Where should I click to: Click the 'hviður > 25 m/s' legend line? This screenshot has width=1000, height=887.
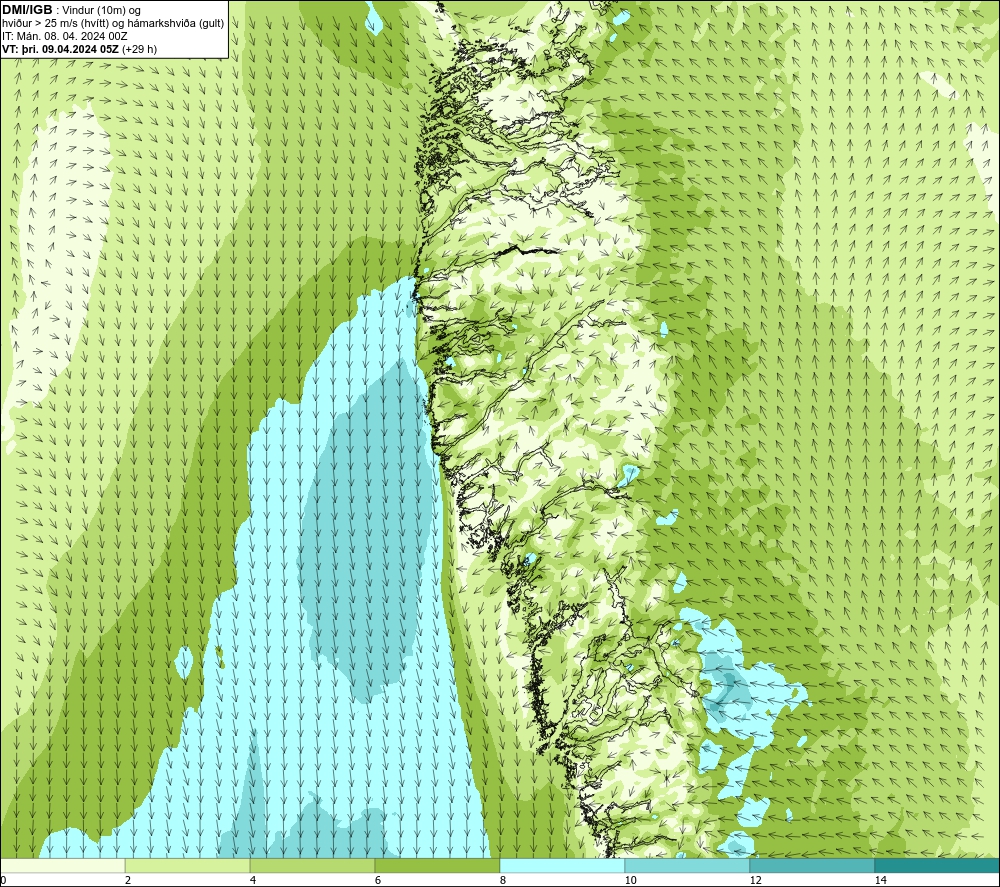pos(113,24)
